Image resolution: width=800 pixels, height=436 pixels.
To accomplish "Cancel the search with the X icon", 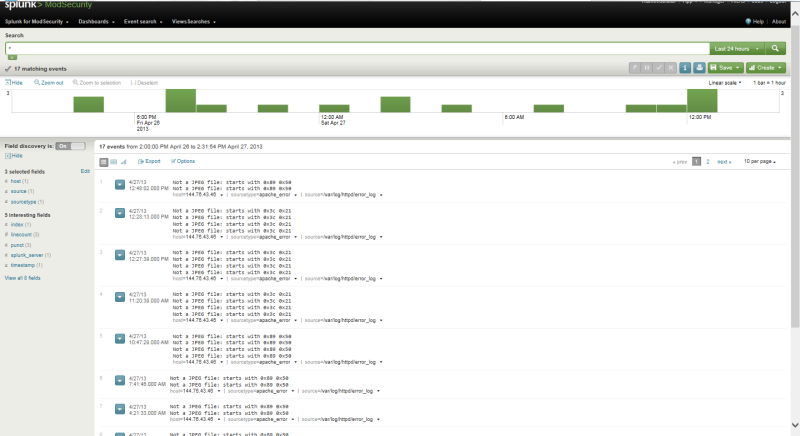I will [671, 68].
